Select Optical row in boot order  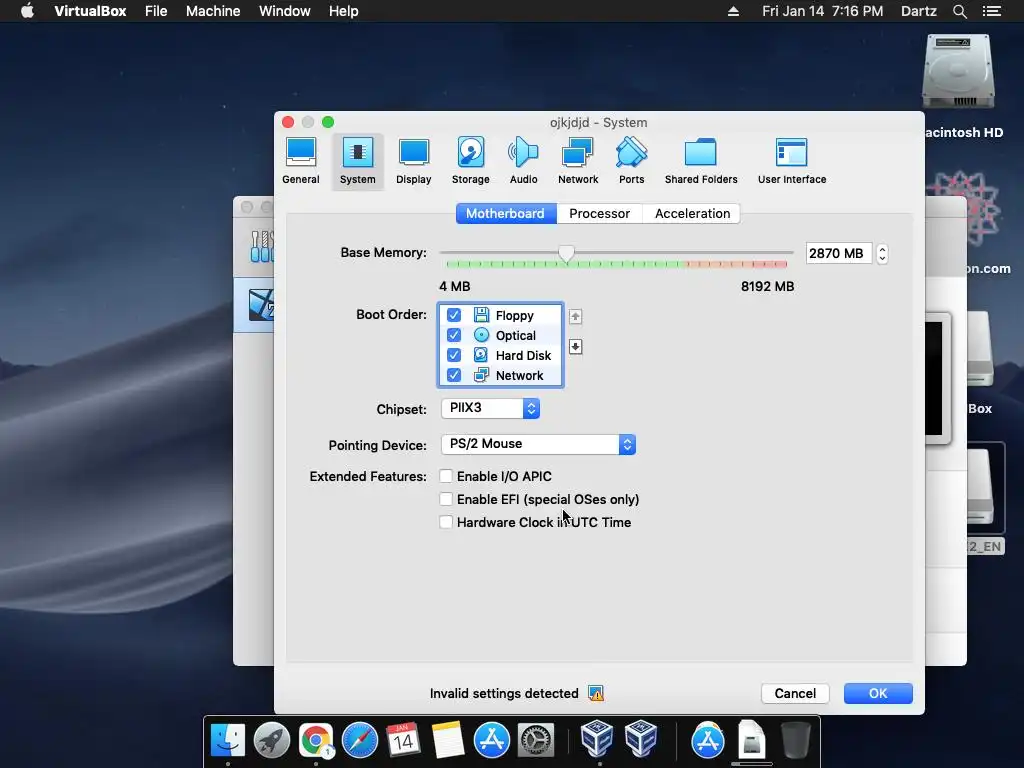500,335
